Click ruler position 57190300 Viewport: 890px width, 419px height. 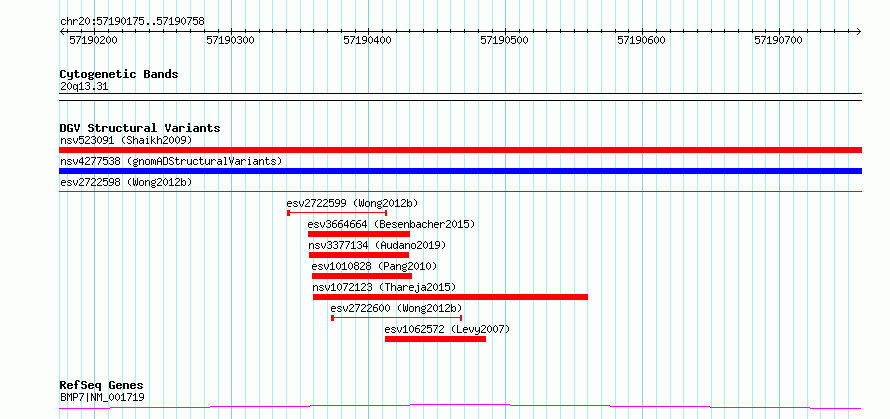230,40
